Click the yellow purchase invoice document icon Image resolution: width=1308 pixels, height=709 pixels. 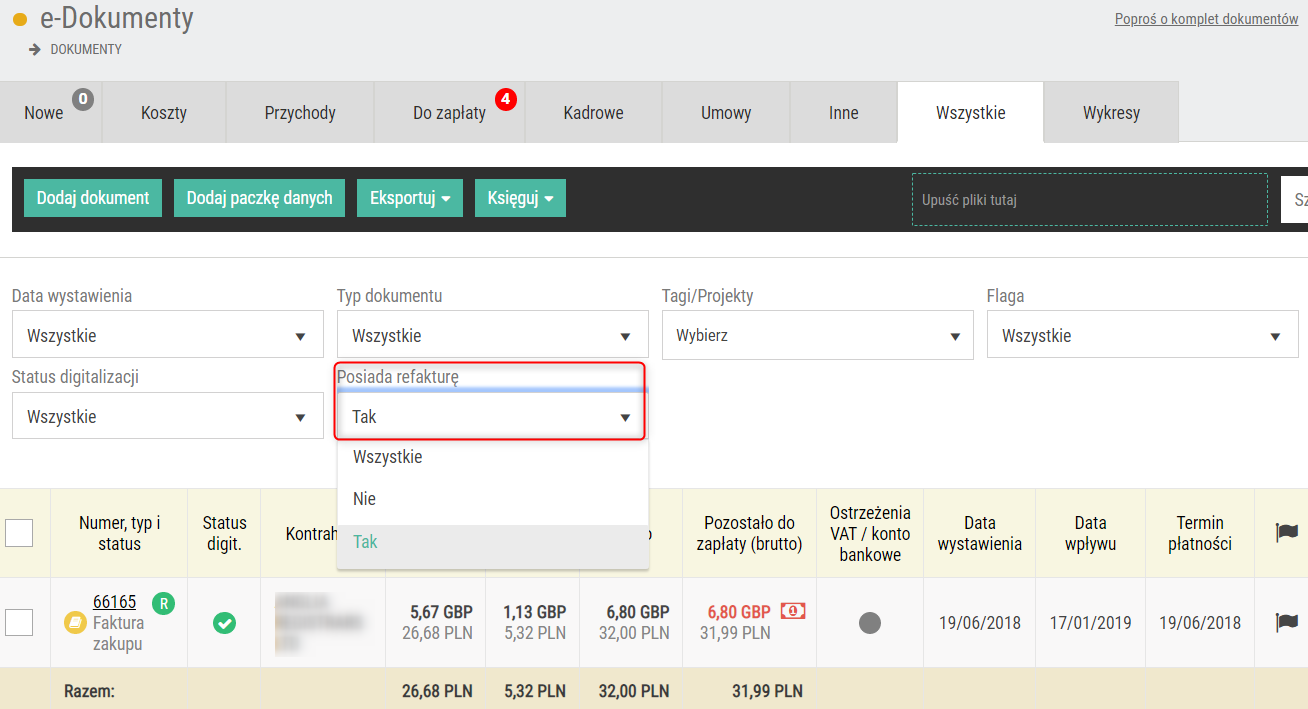(x=75, y=623)
